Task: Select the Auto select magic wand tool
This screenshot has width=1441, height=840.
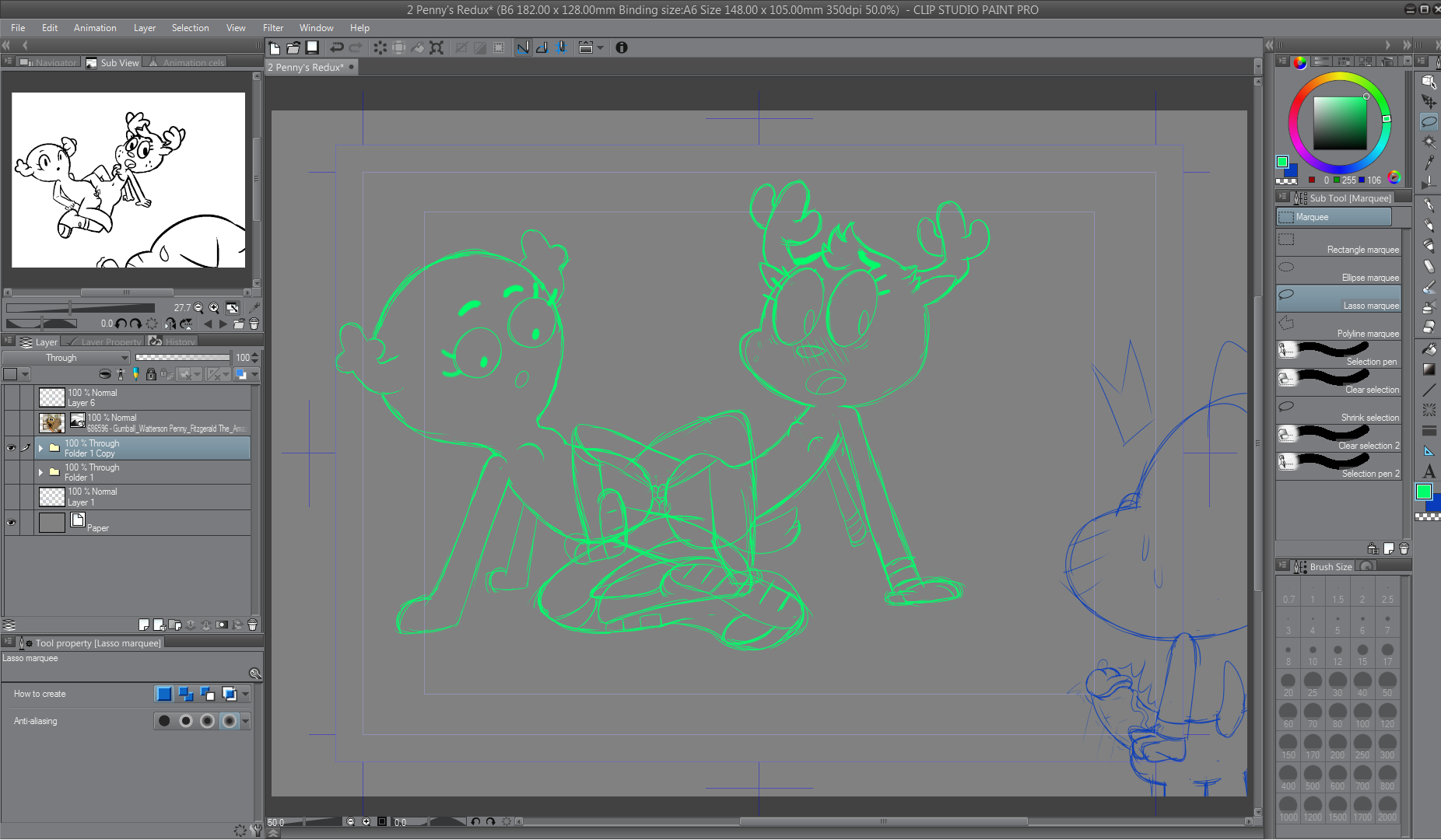Action: [x=1429, y=142]
